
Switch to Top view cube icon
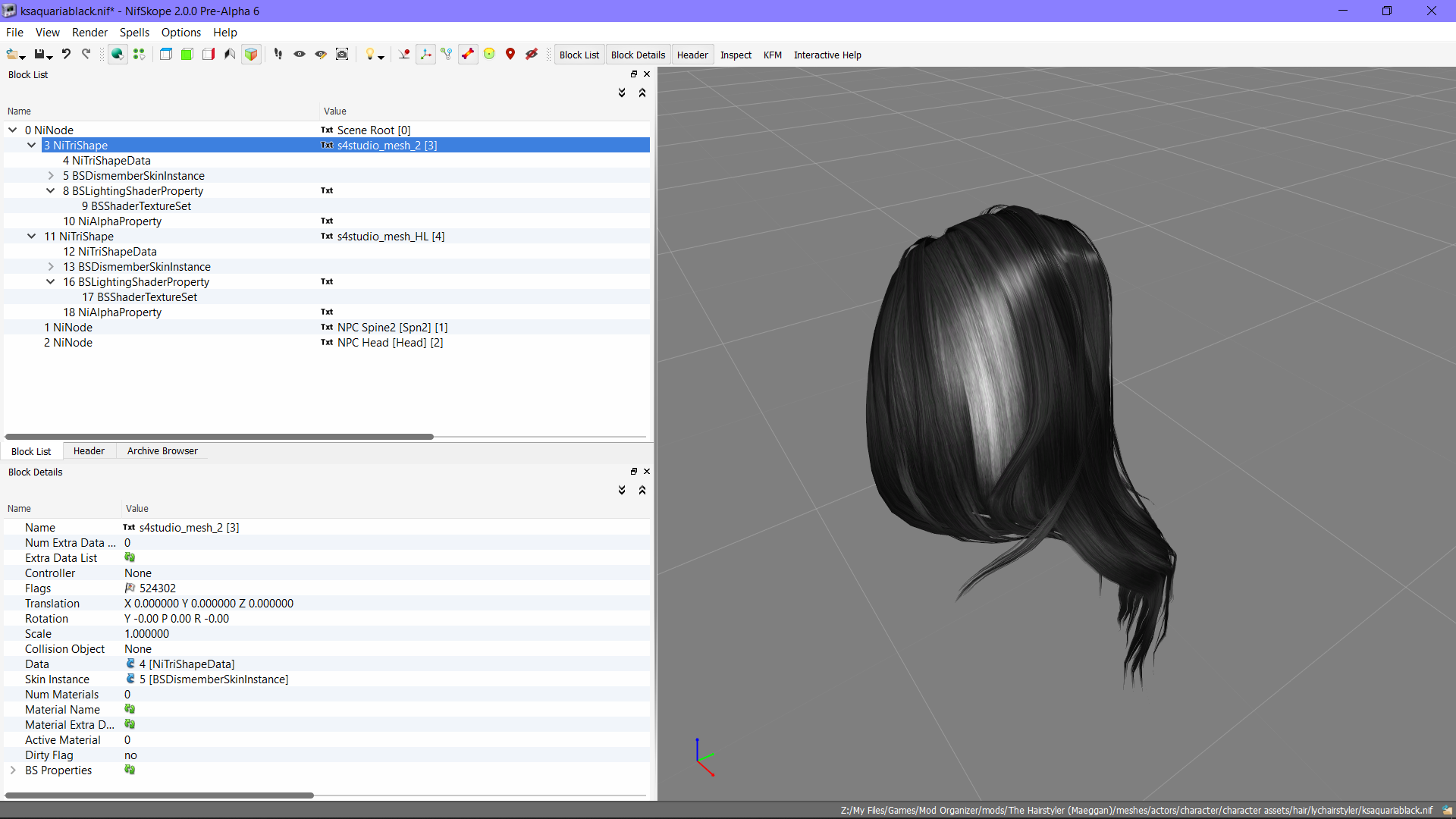point(166,55)
